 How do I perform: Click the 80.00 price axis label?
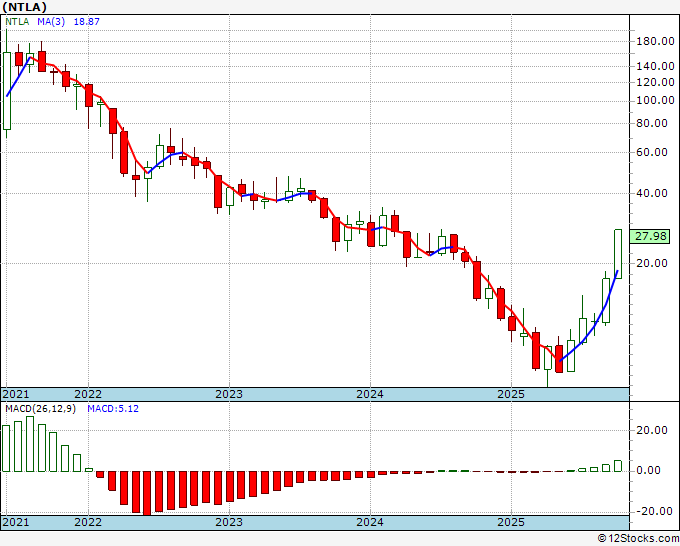pyautogui.click(x=652, y=123)
